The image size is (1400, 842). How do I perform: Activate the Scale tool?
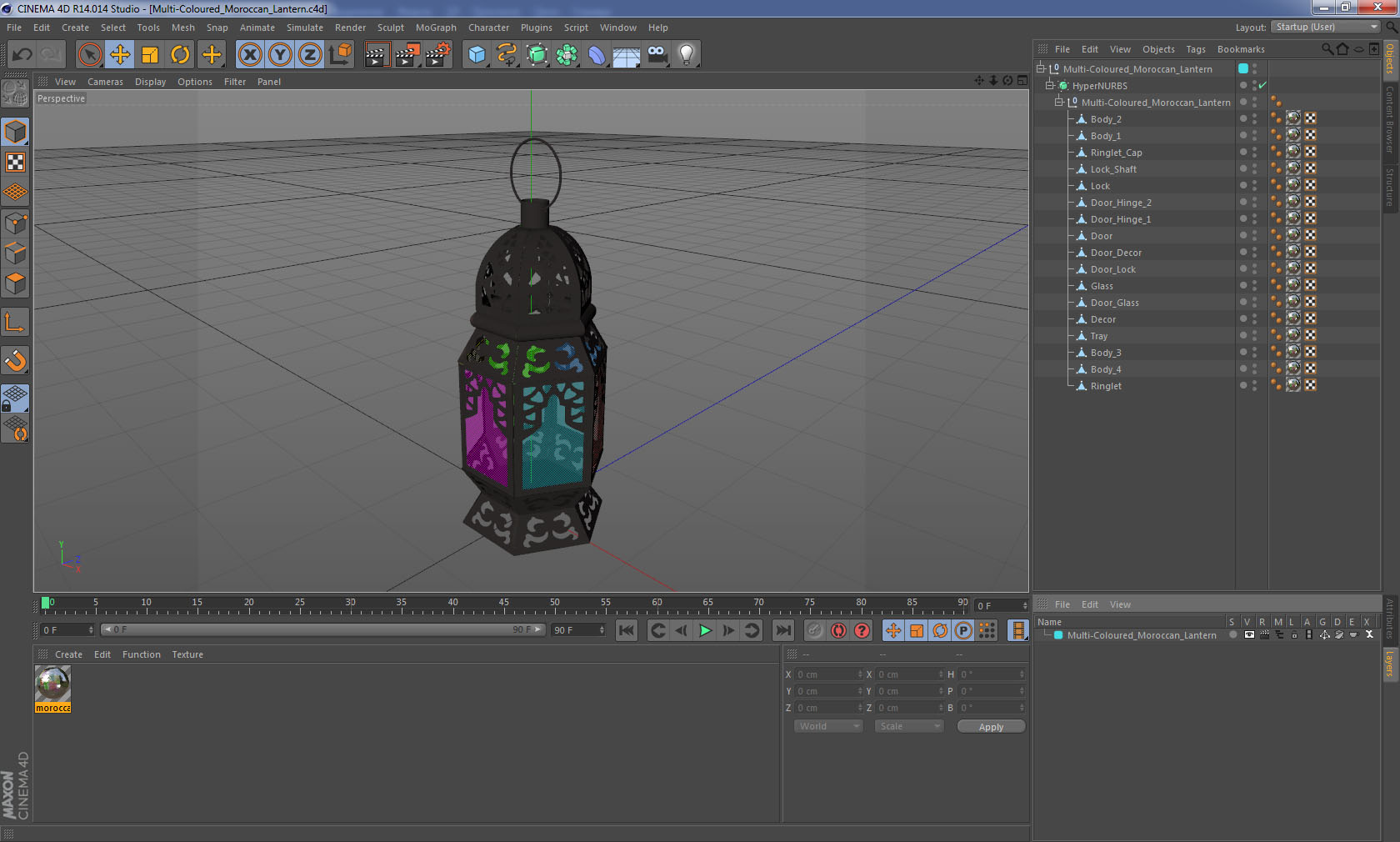tap(150, 55)
